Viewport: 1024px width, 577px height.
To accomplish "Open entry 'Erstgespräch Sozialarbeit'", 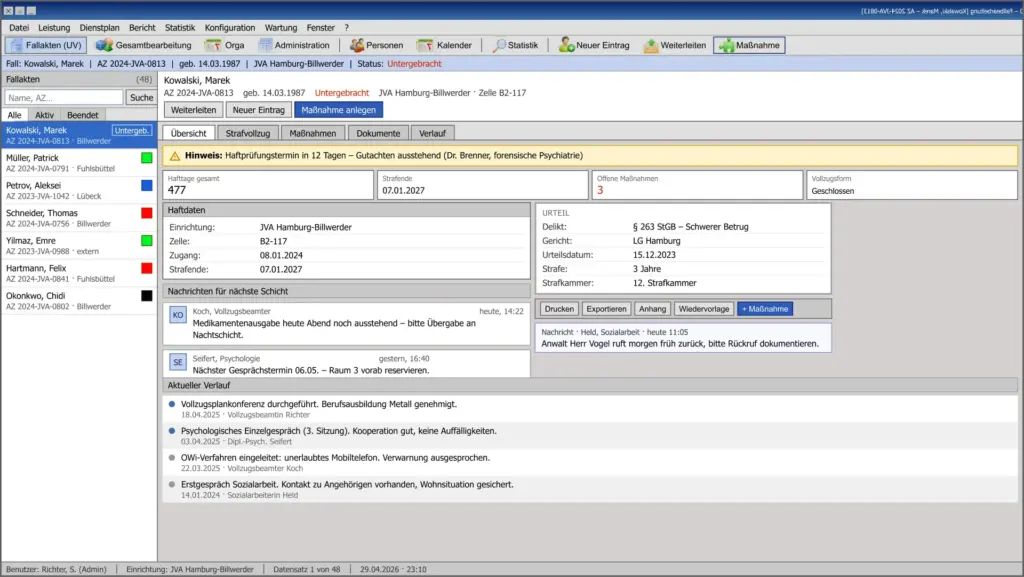I will coord(590,489).
